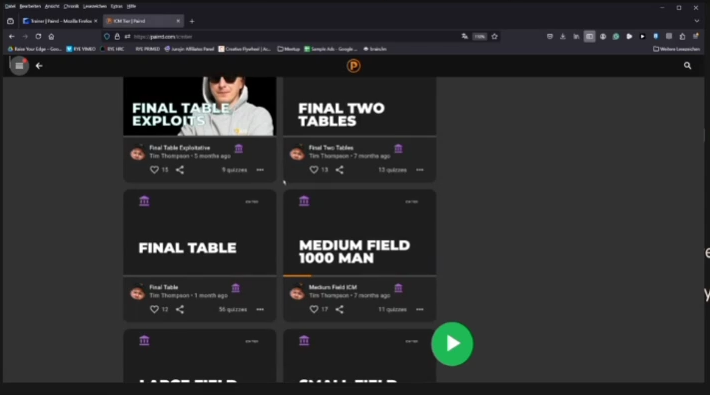Open the Final Two Tables thumbnail
The height and width of the screenshot is (395, 710).
pos(360,106)
